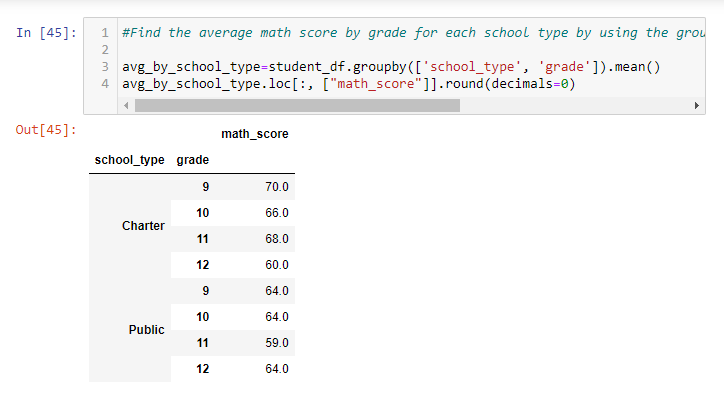Click the Charter row label

(143, 226)
